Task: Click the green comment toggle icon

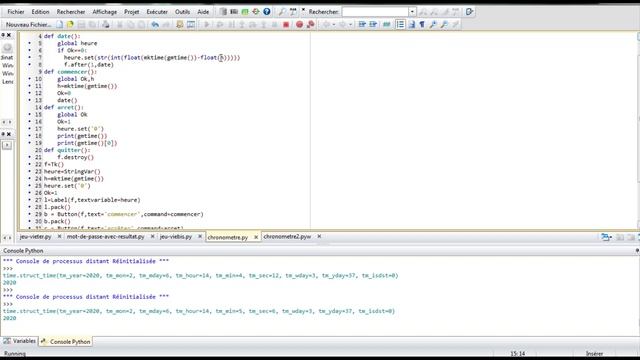Action: point(386,24)
